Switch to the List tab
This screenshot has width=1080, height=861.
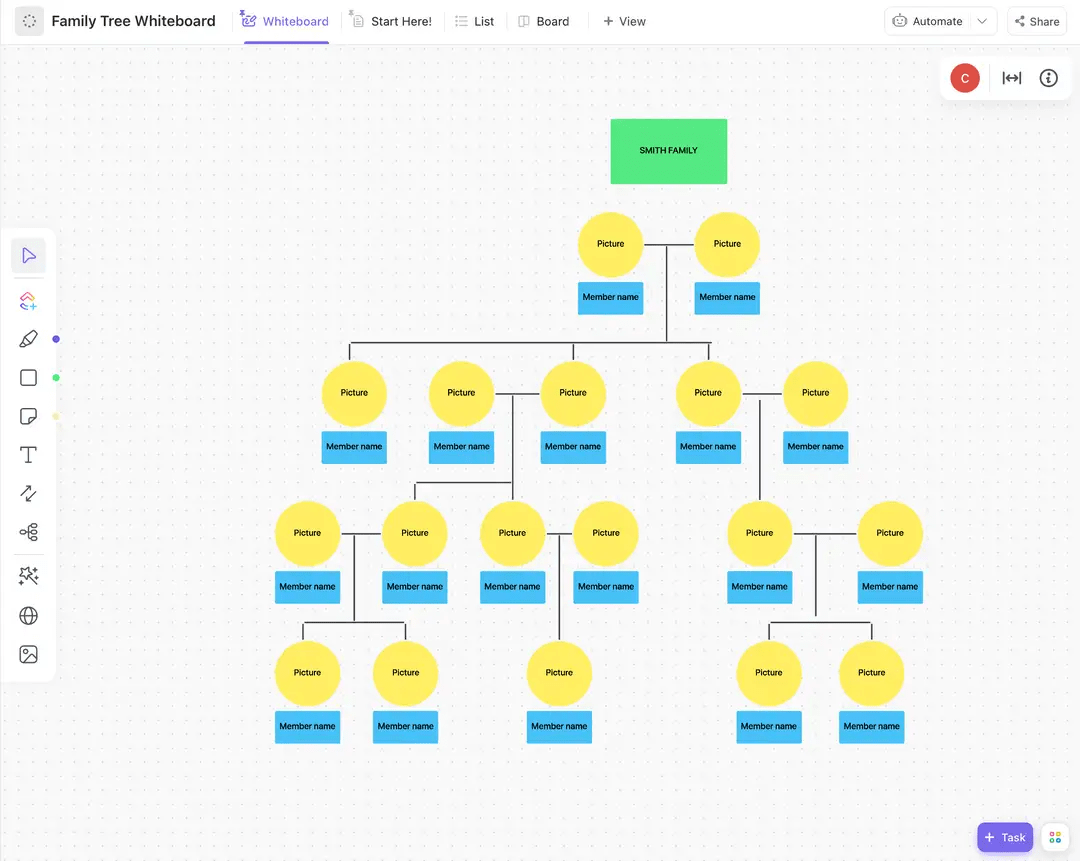coord(475,21)
